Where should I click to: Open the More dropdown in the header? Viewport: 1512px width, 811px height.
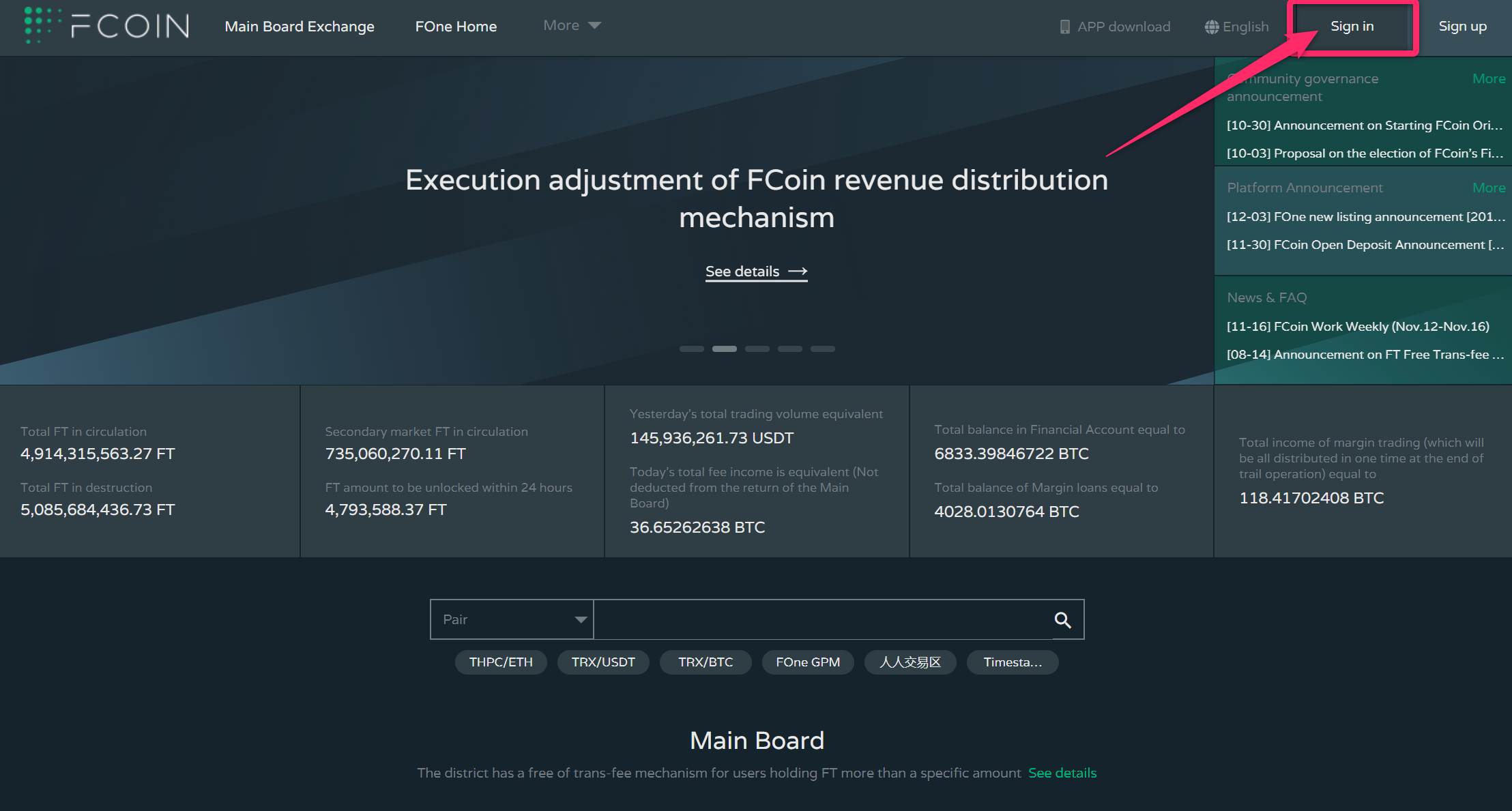(x=572, y=25)
